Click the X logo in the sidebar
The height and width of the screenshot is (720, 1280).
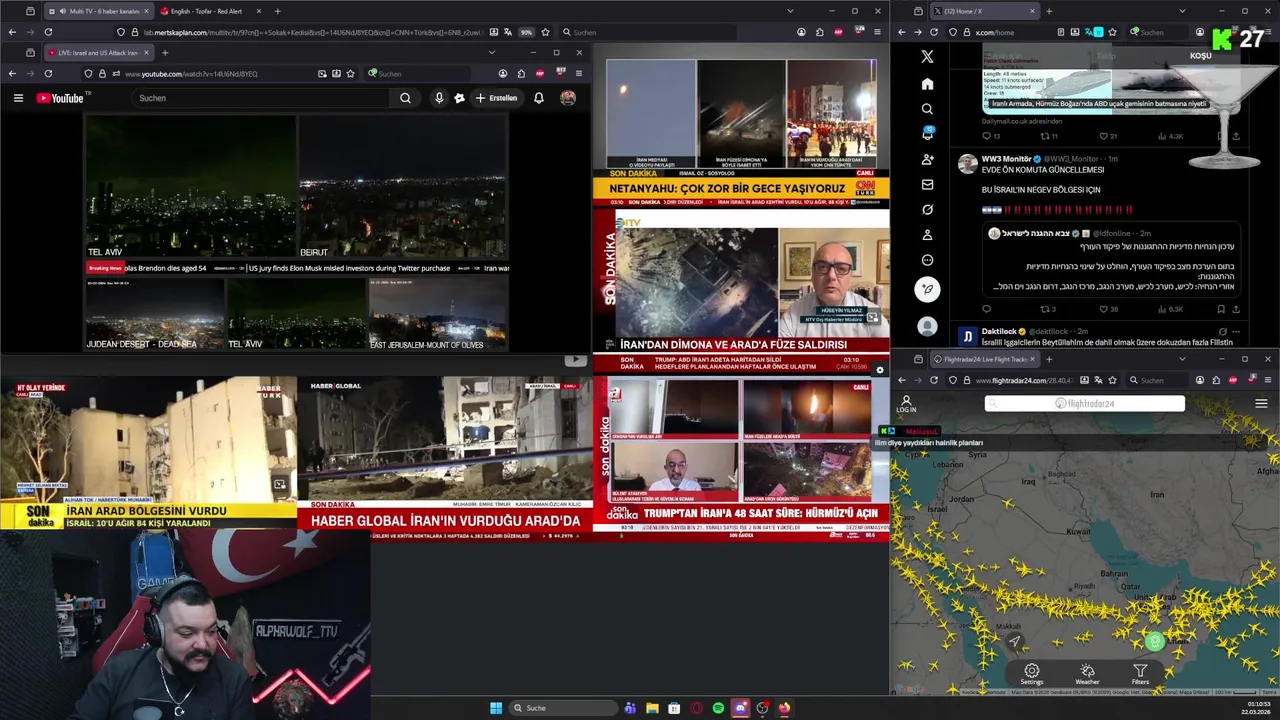pyautogui.click(x=927, y=57)
